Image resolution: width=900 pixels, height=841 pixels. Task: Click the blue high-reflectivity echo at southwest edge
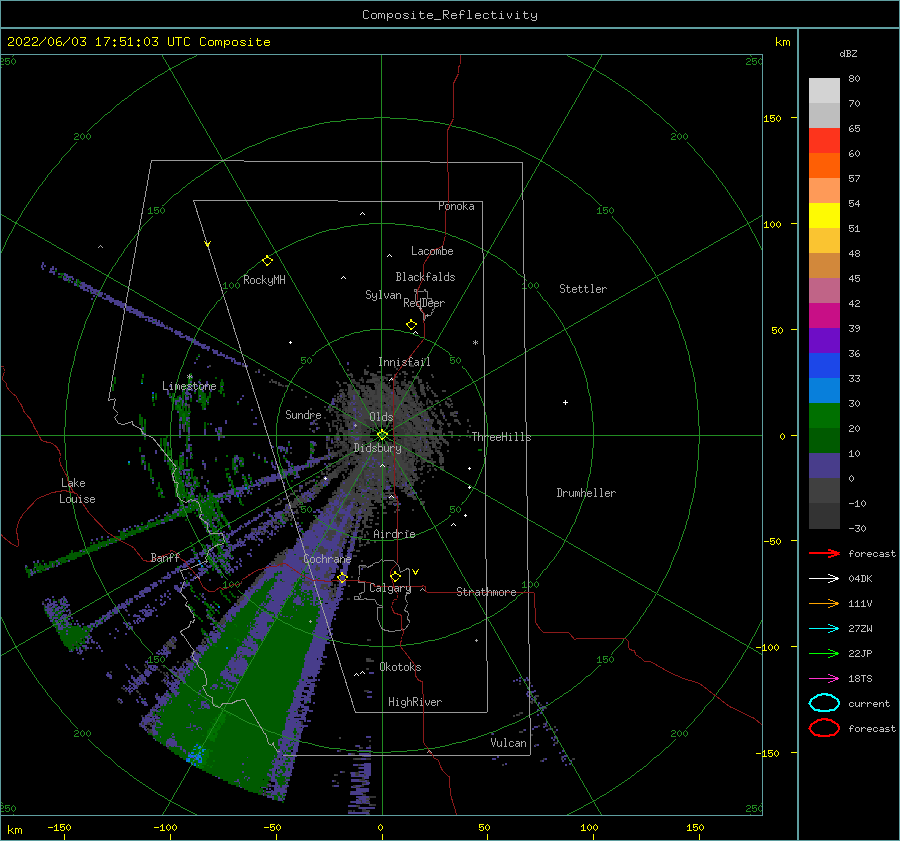point(195,754)
